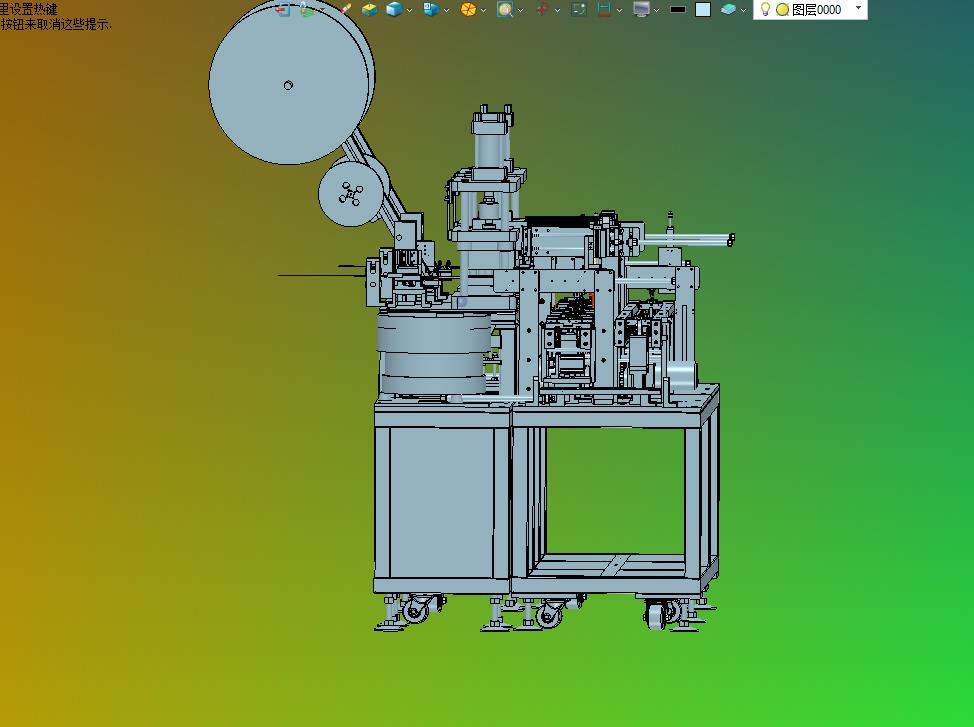Click the yellow-topped box icon

pyautogui.click(x=370, y=9)
